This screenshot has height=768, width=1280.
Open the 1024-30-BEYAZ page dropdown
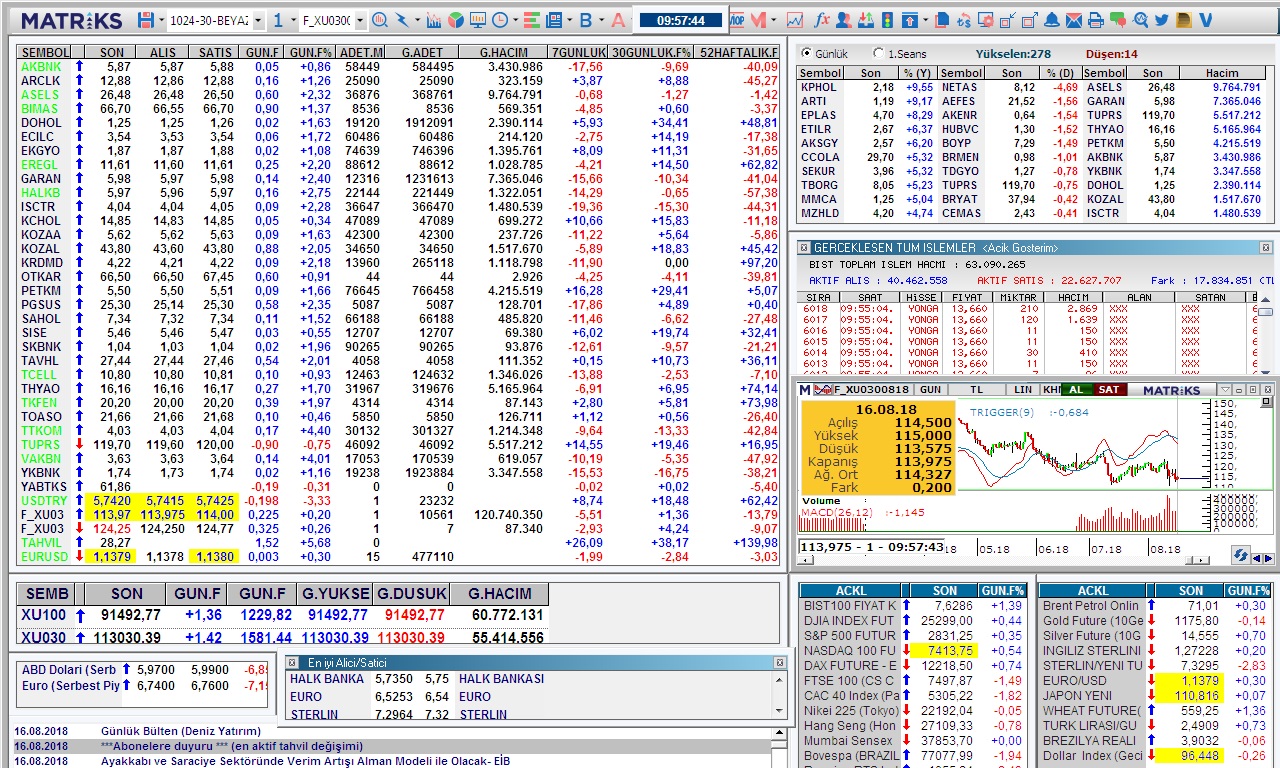(x=258, y=20)
